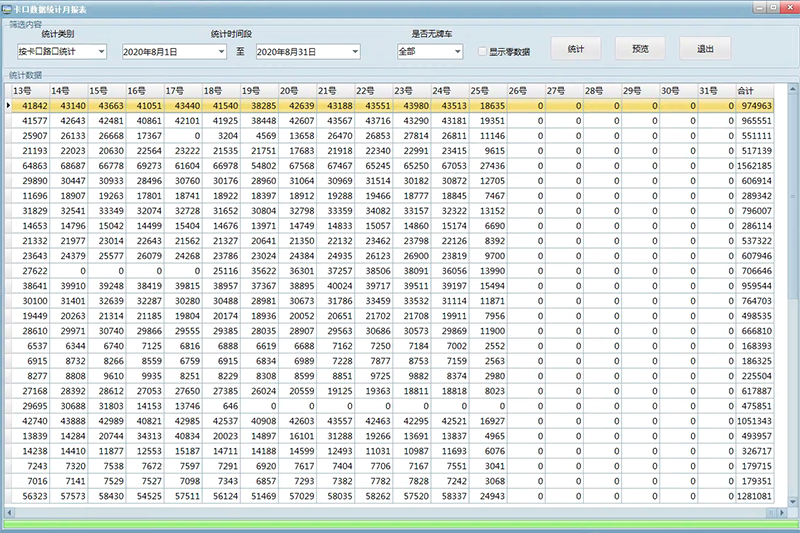Select the 25号 column header

(487, 90)
